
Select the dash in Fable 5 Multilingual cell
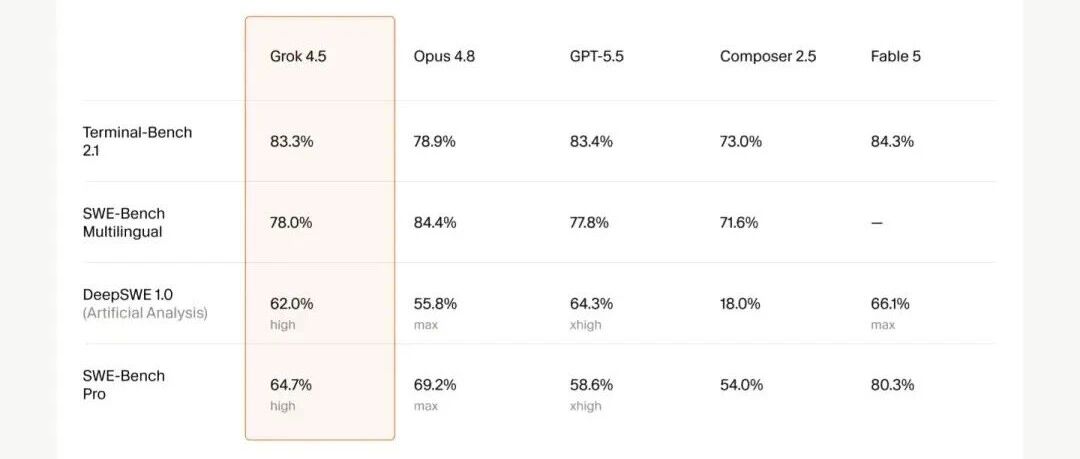(x=877, y=223)
